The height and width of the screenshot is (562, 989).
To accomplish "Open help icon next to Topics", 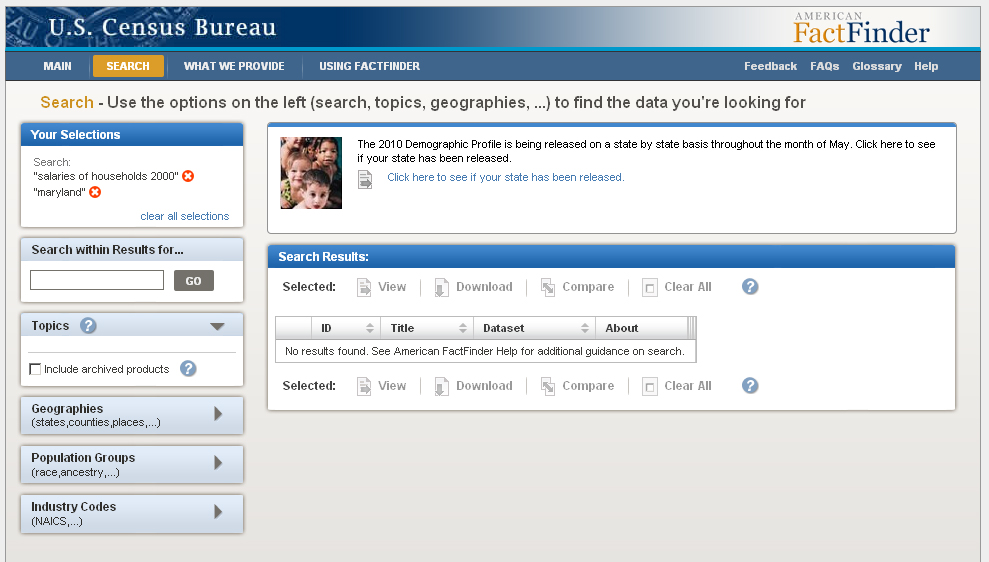I will point(88,325).
